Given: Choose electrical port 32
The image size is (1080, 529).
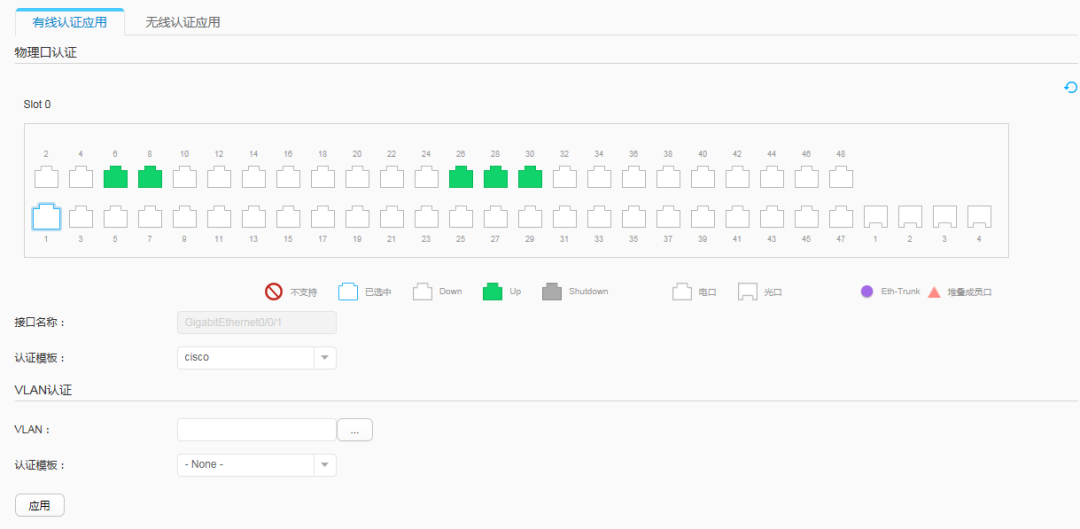Looking at the screenshot, I should 565,177.
